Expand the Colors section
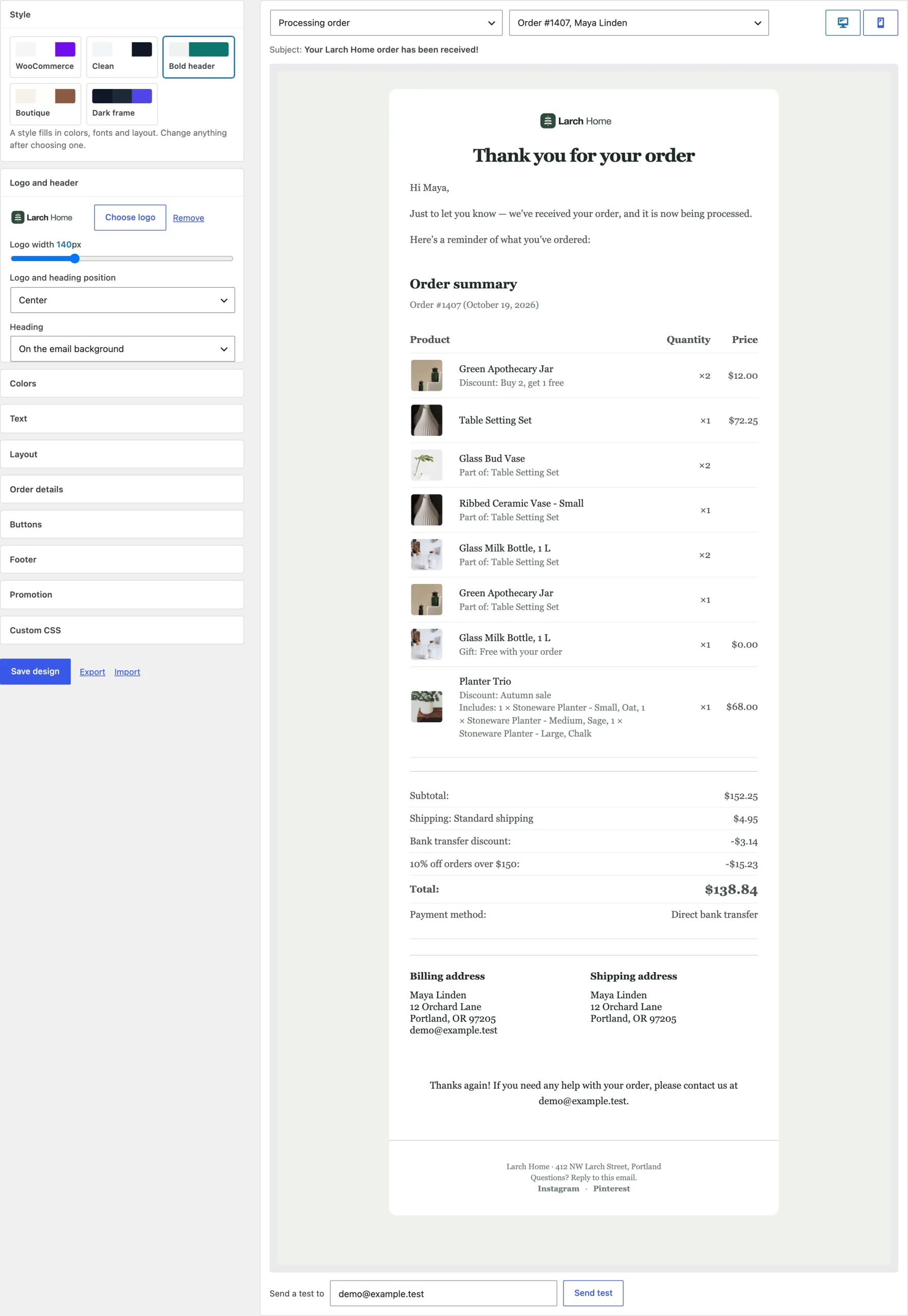The height and width of the screenshot is (1316, 908). (x=122, y=383)
